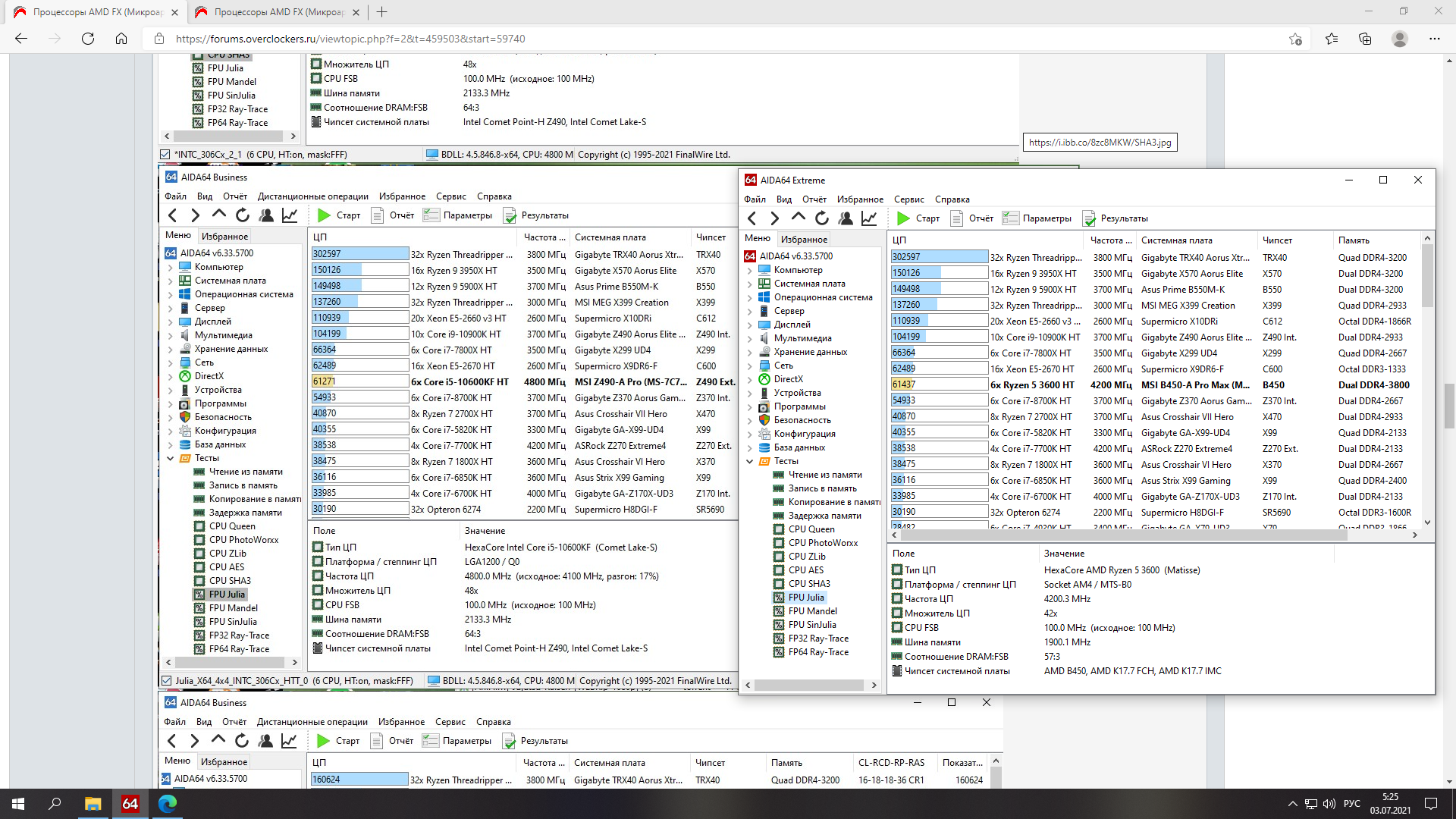
Task: Collapse the Тесты tree node in AIDA64 Extreme
Action: coord(750,461)
